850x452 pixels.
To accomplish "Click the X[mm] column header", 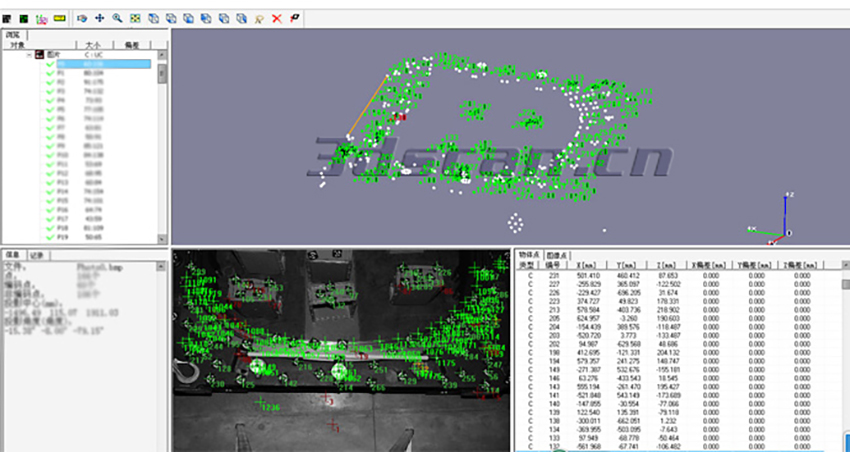I will pyautogui.click(x=586, y=265).
